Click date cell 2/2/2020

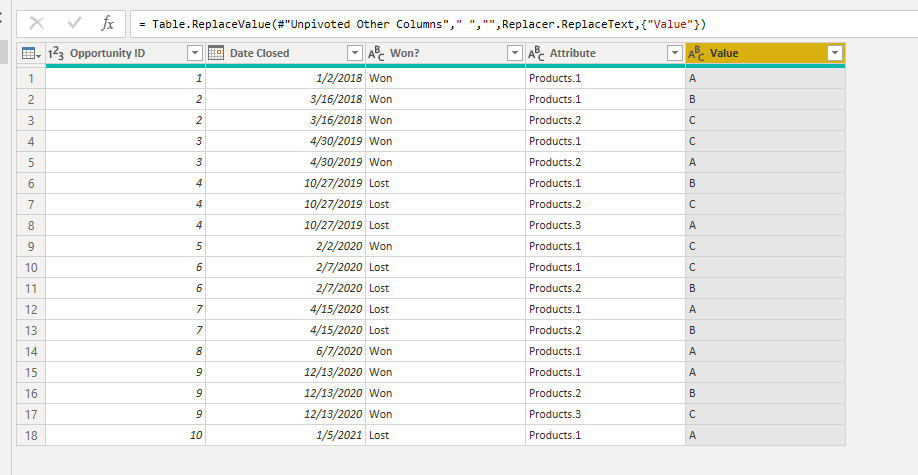(286, 246)
